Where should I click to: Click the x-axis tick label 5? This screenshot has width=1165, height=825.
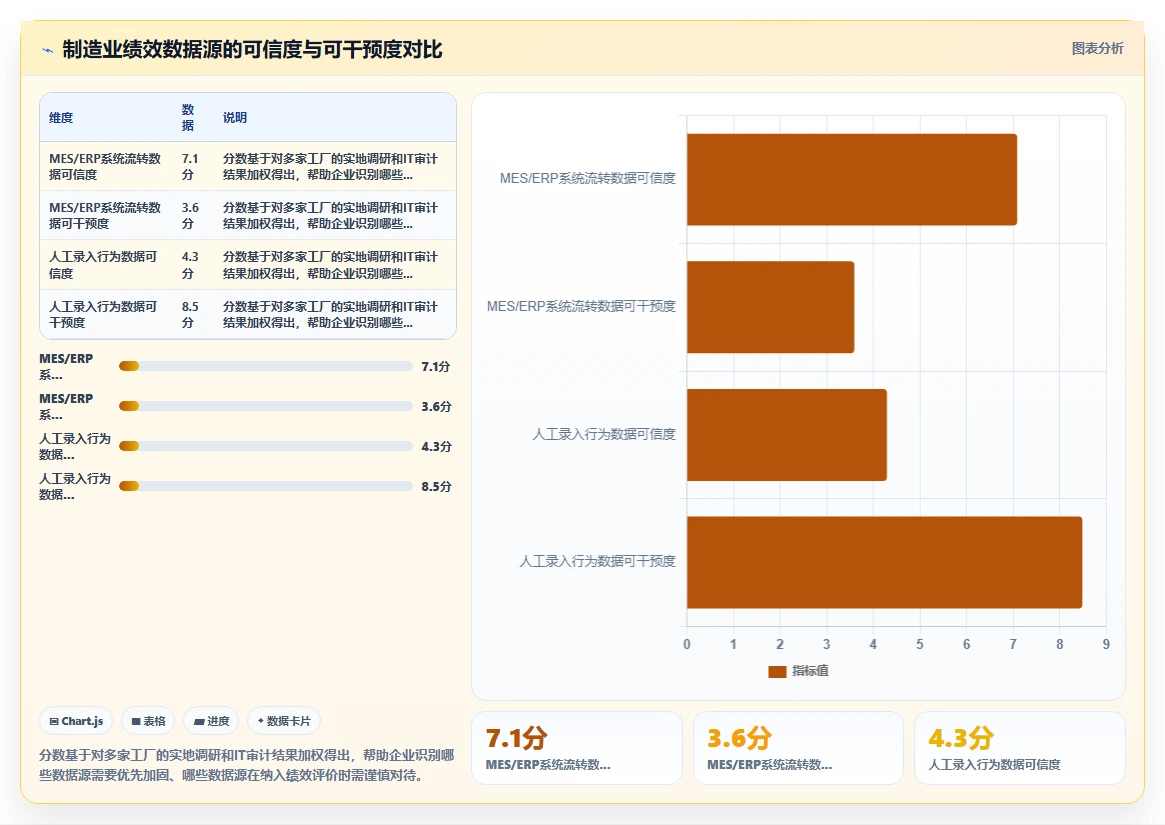920,644
